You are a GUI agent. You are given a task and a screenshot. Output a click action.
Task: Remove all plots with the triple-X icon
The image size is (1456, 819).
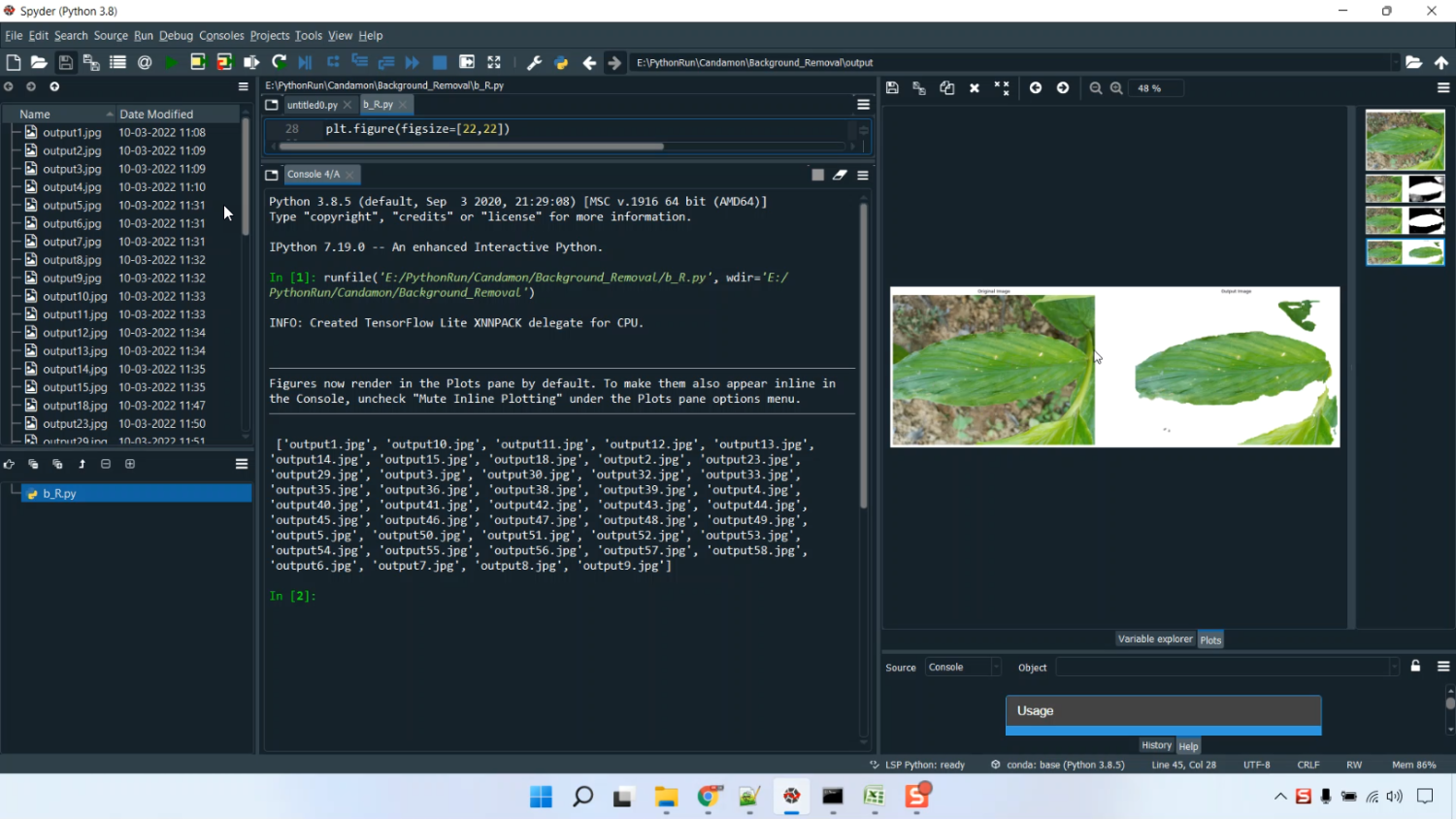tap(1002, 88)
